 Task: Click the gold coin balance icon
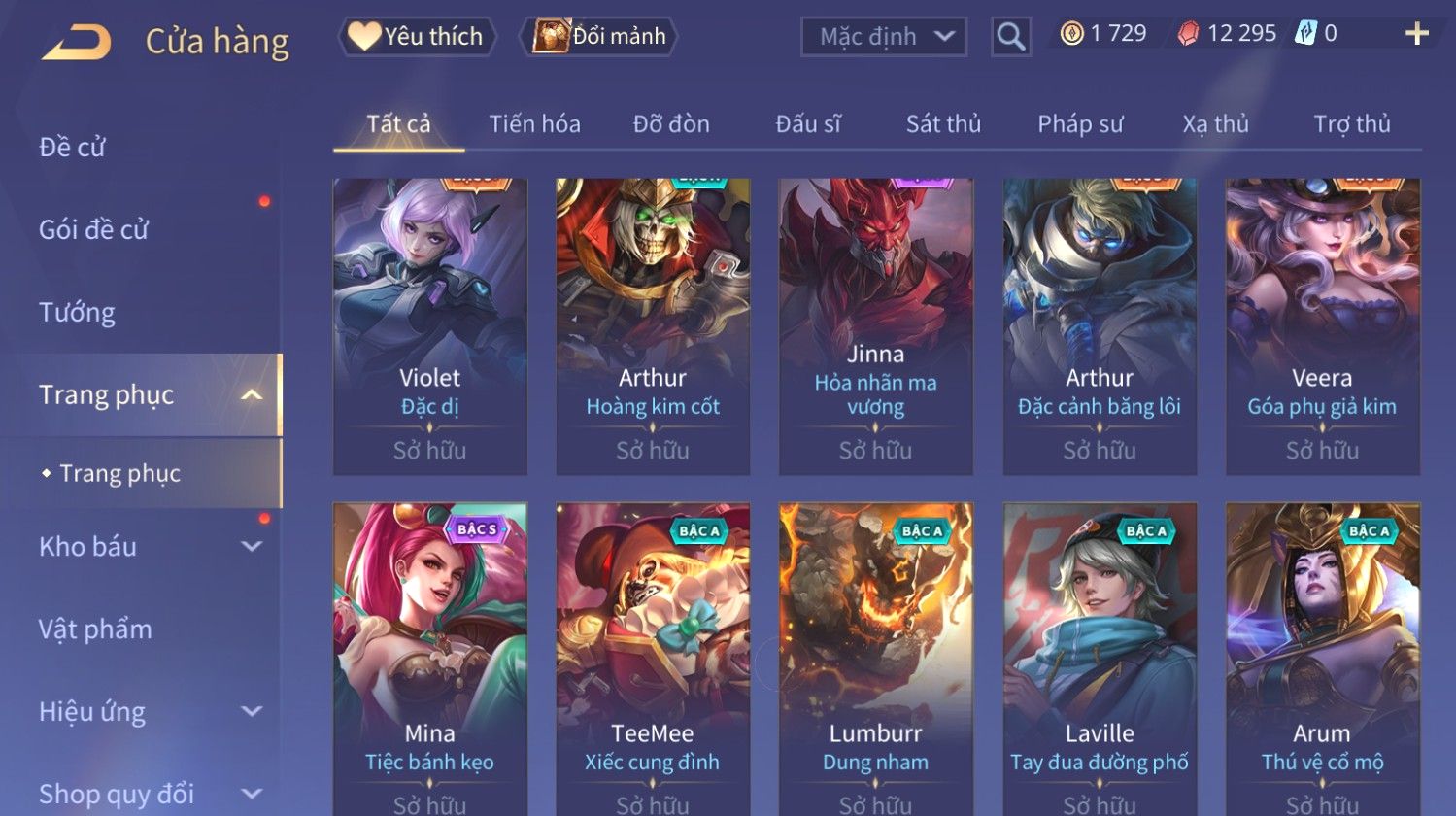click(x=1071, y=34)
